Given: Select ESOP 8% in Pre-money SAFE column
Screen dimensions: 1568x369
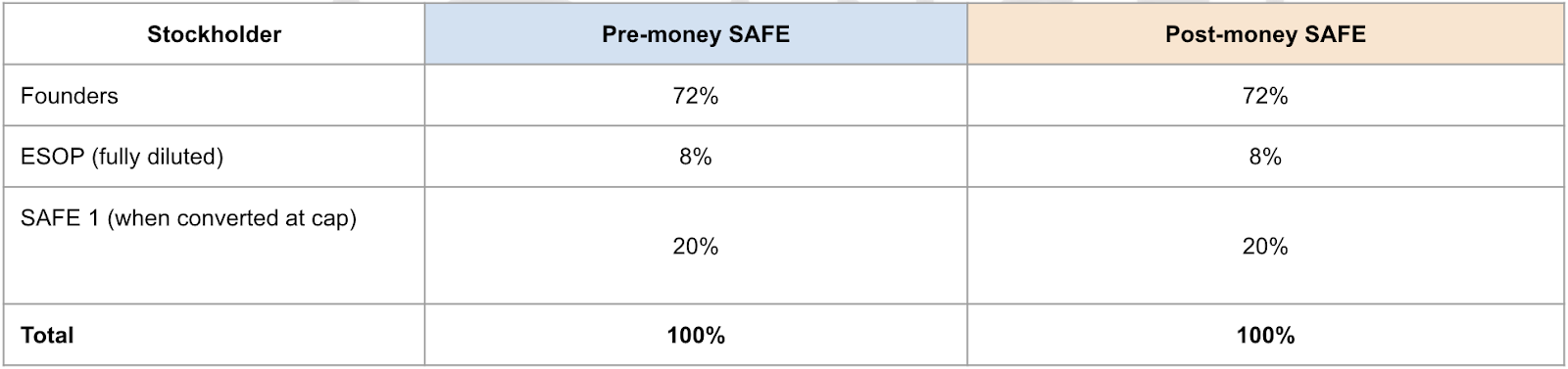Looking at the screenshot, I should (x=696, y=157).
